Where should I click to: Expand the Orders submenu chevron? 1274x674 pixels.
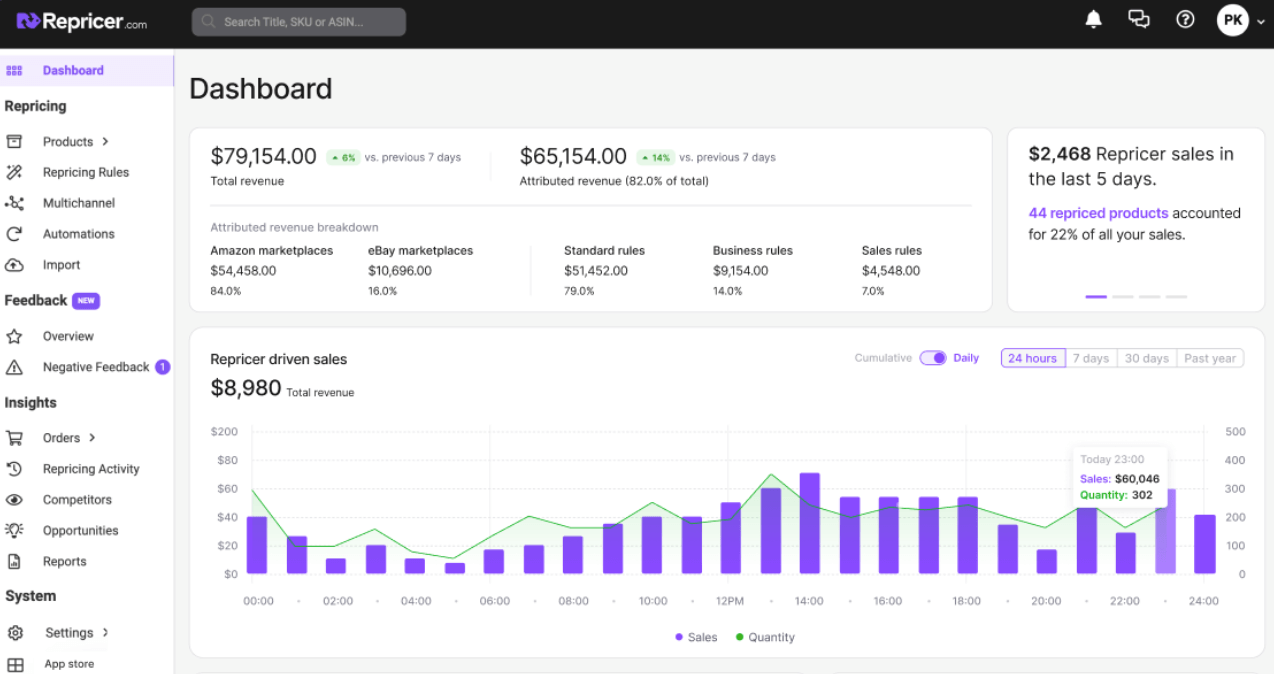pos(92,438)
